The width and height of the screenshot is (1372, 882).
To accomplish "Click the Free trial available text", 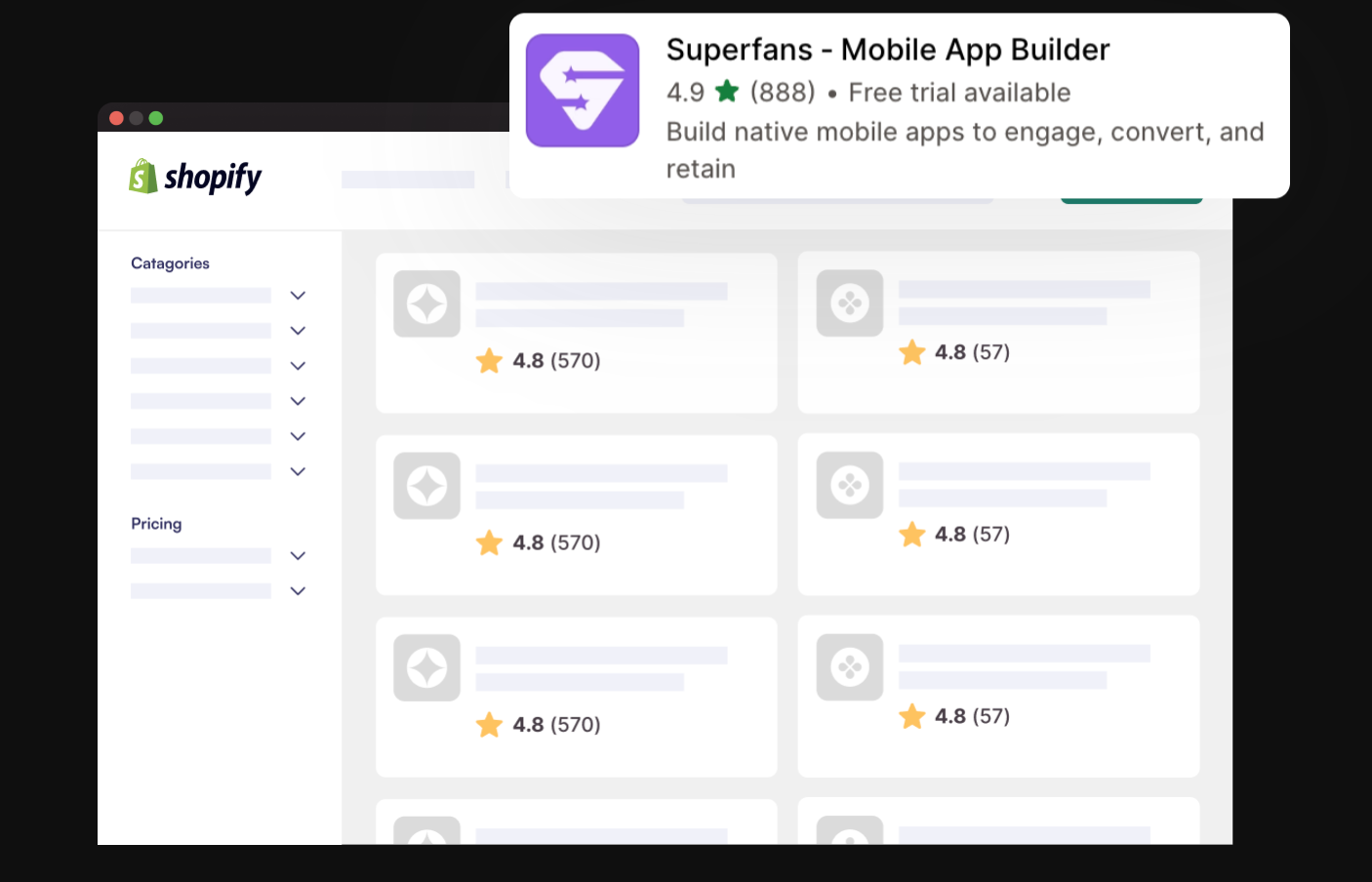I will pyautogui.click(x=959, y=92).
